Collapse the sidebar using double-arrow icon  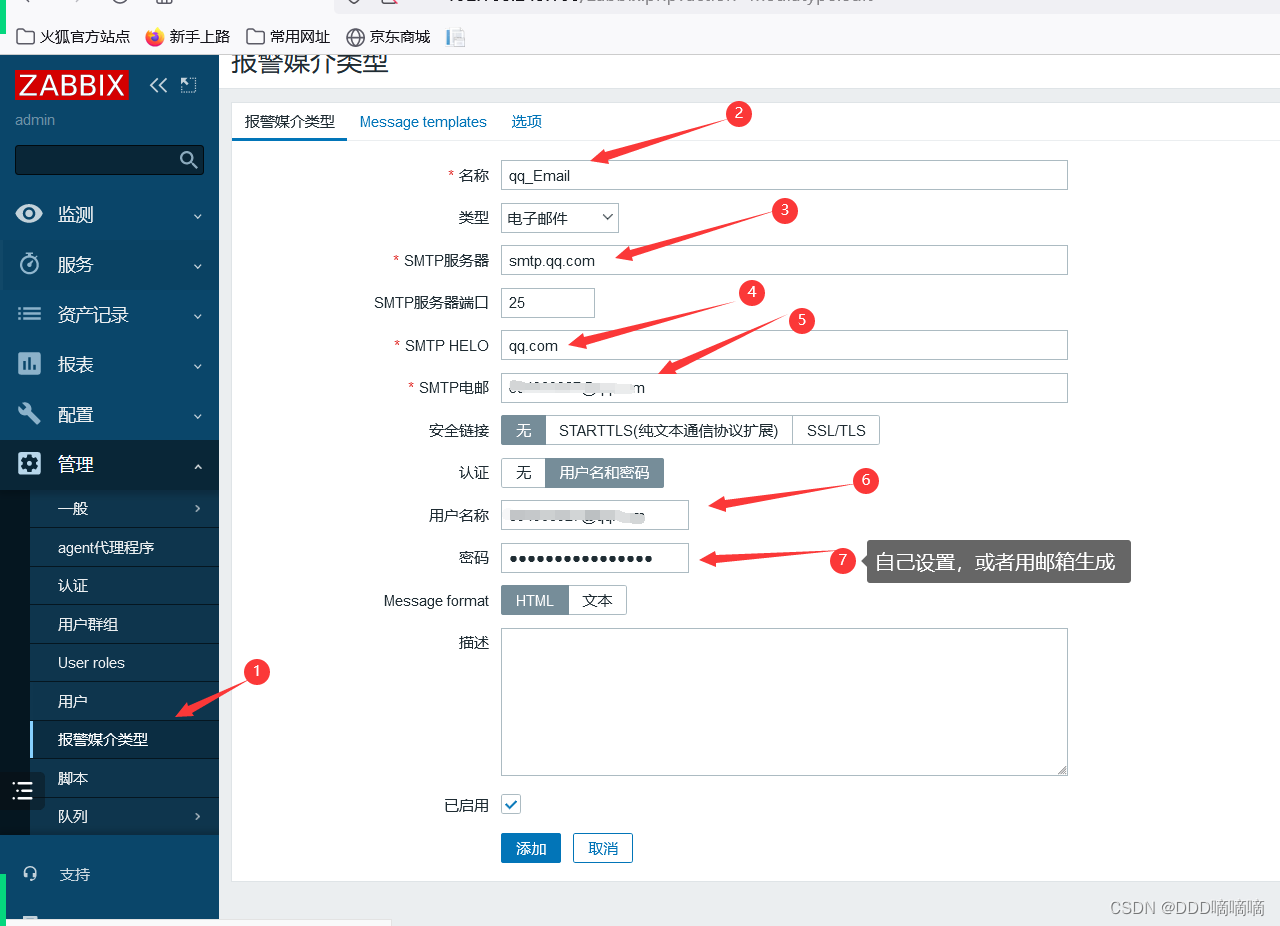158,85
